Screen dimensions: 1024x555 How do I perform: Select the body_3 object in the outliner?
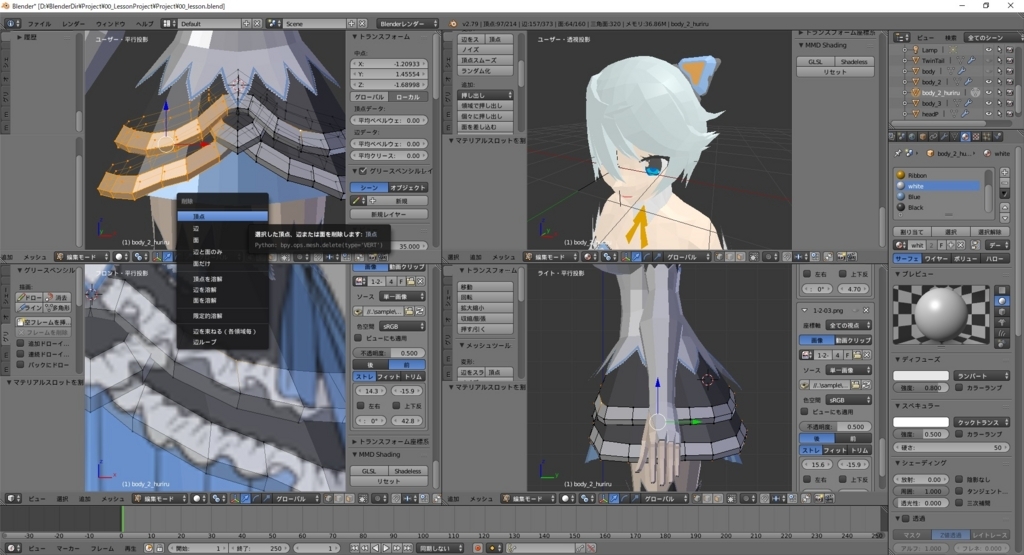pos(931,103)
